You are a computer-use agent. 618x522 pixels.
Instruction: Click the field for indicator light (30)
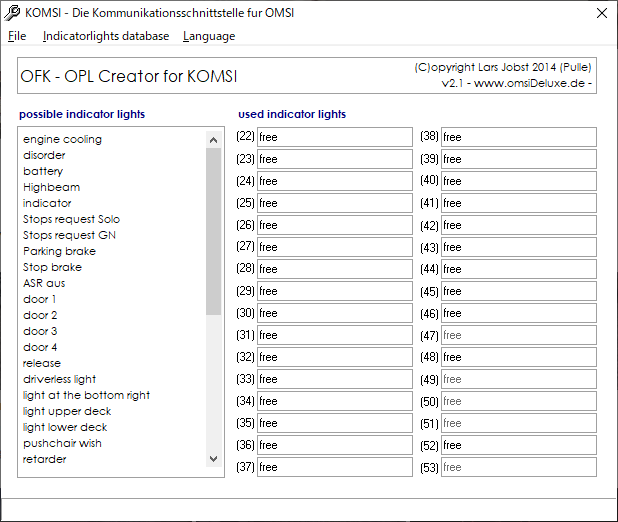tap(335, 313)
